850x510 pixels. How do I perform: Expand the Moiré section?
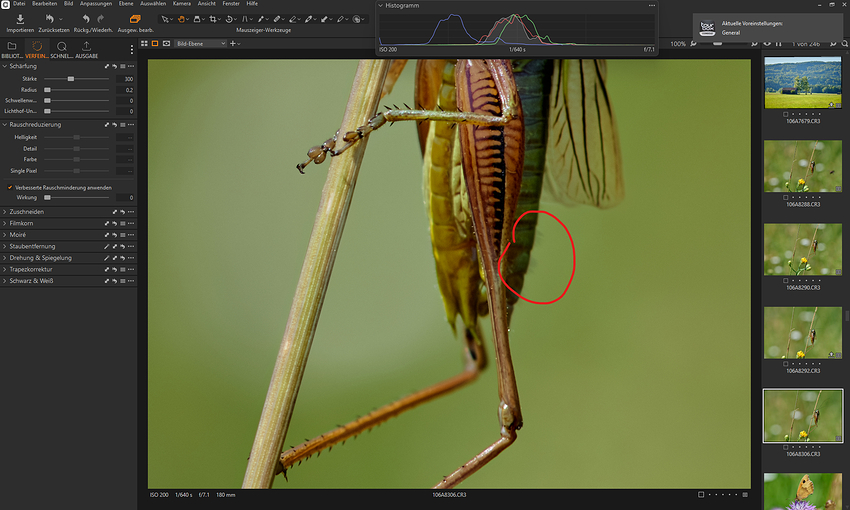(5, 235)
